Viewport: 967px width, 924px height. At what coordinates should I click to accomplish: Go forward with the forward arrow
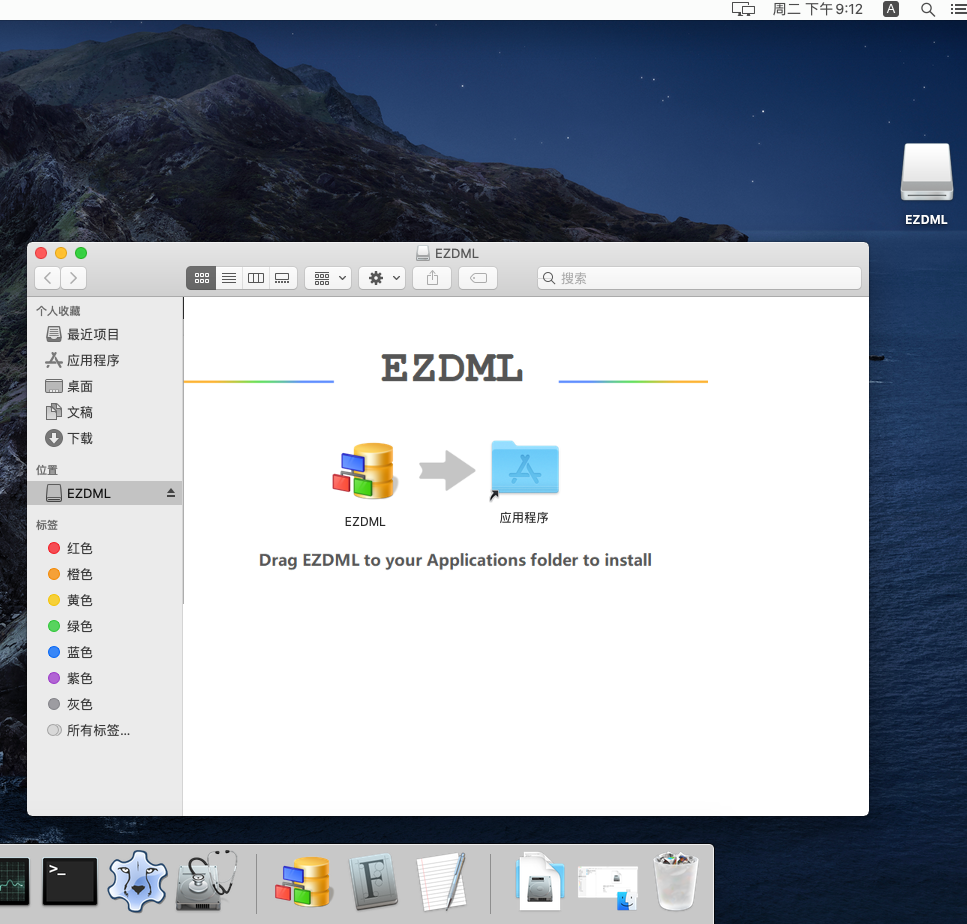click(x=73, y=278)
